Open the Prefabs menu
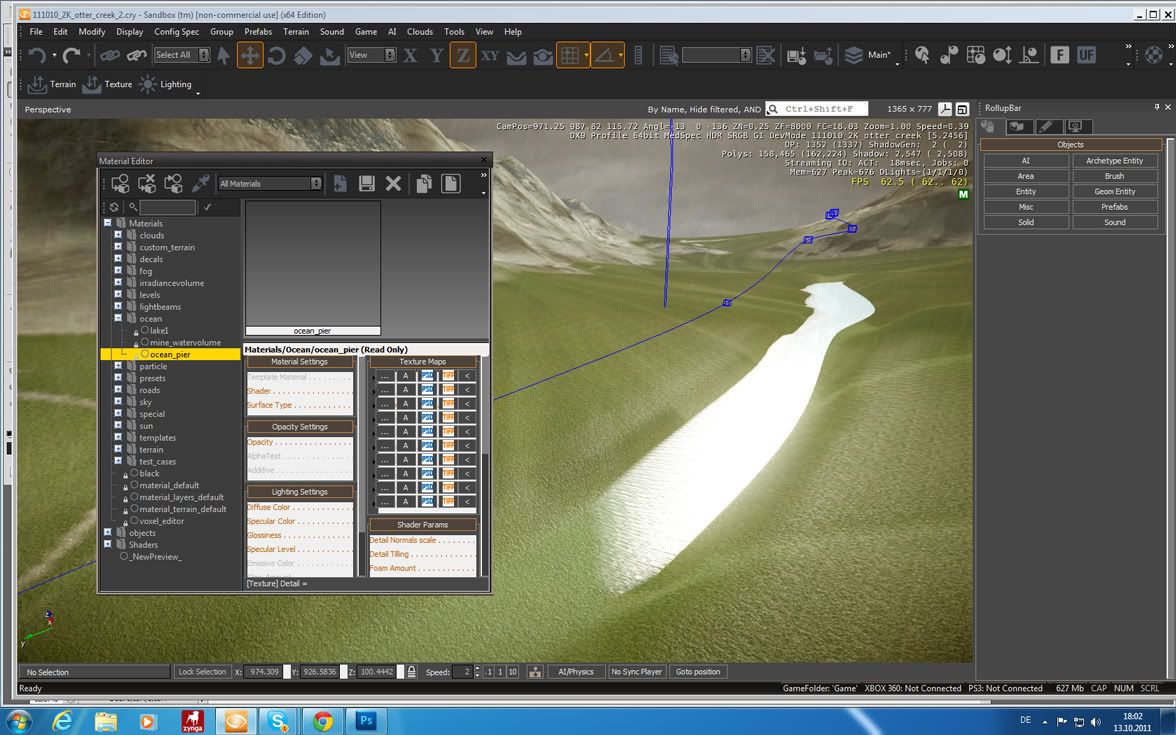 [258, 32]
